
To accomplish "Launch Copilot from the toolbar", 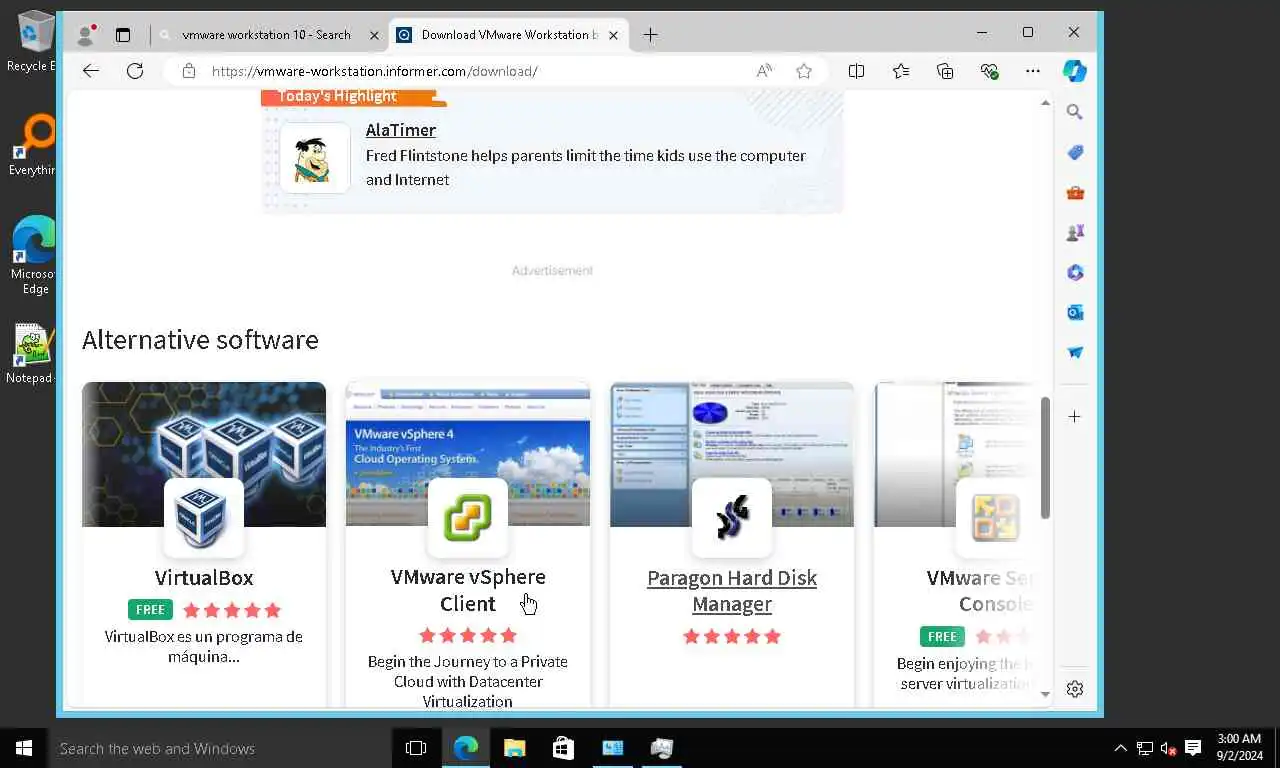I will [x=1075, y=71].
